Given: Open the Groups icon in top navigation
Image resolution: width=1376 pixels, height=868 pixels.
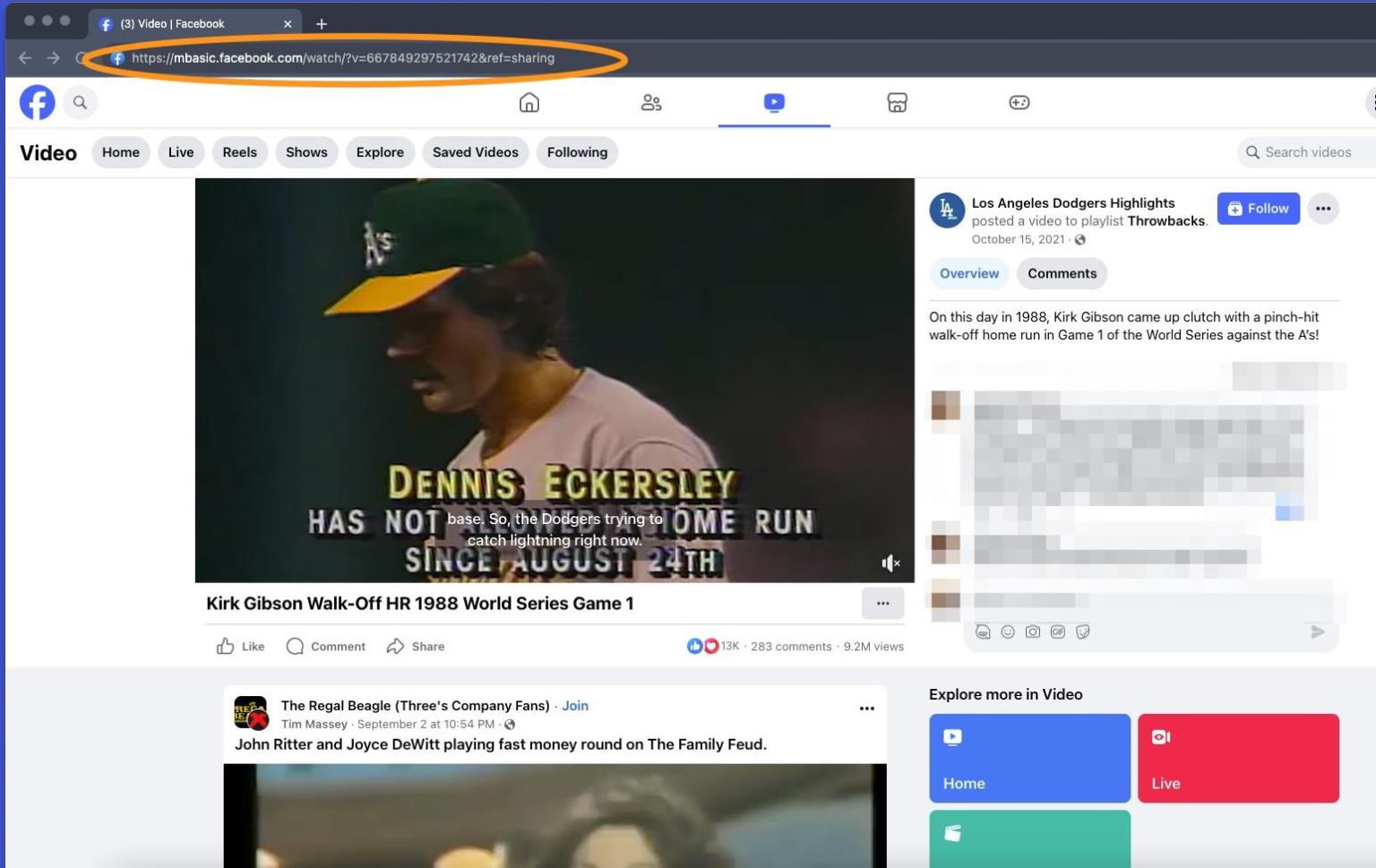Looking at the screenshot, I should click(651, 102).
